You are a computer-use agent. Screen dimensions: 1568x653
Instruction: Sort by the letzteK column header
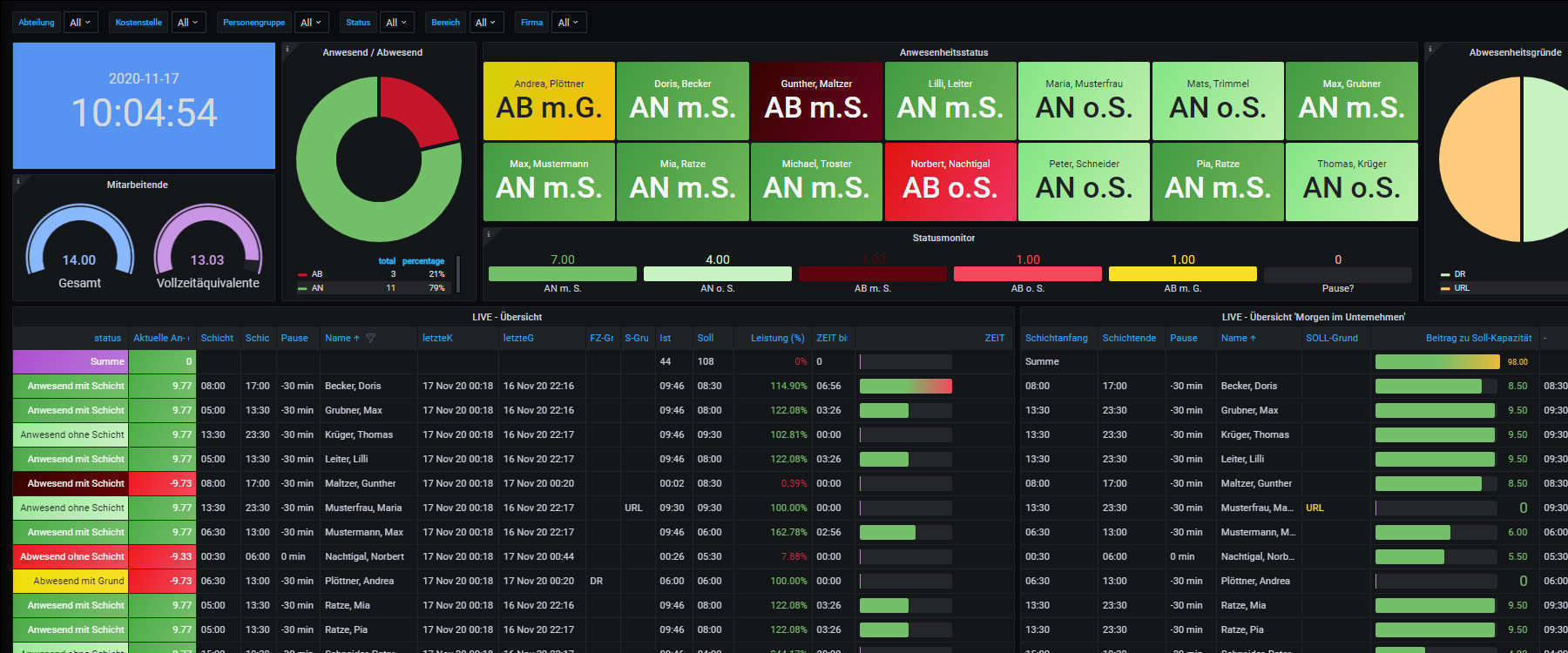(437, 338)
